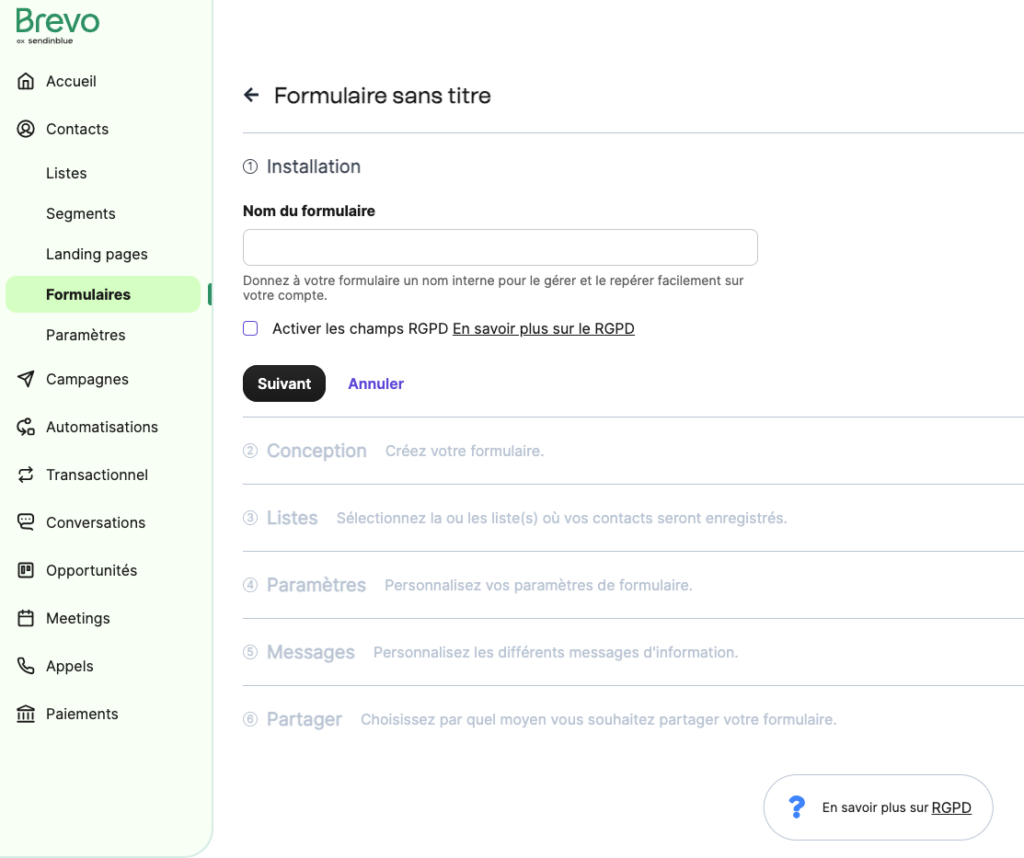The image size is (1024, 858).
Task: Click the Conversations chat bubble icon
Action: pyautogui.click(x=26, y=522)
